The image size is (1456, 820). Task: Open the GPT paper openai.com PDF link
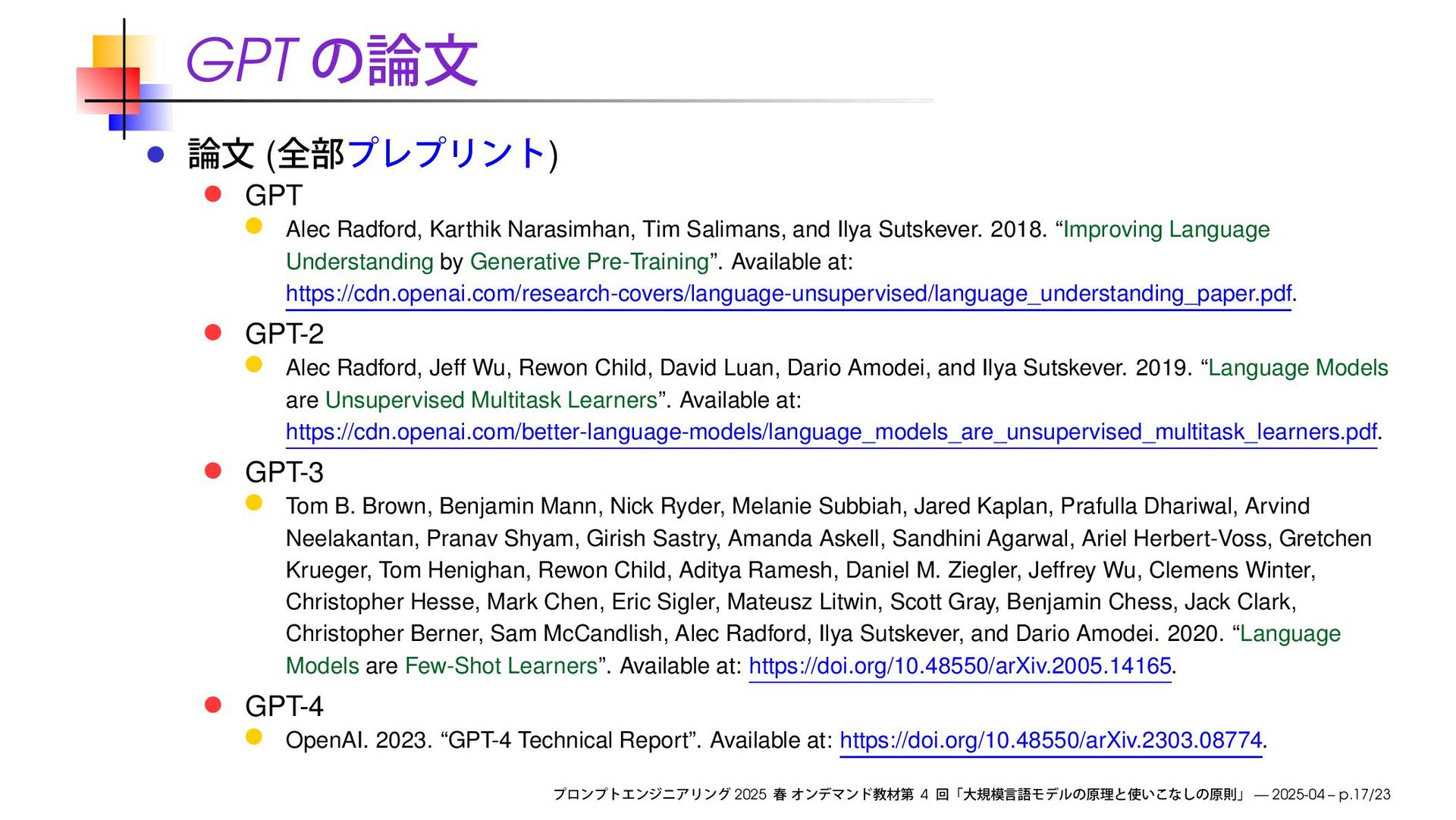tap(787, 294)
